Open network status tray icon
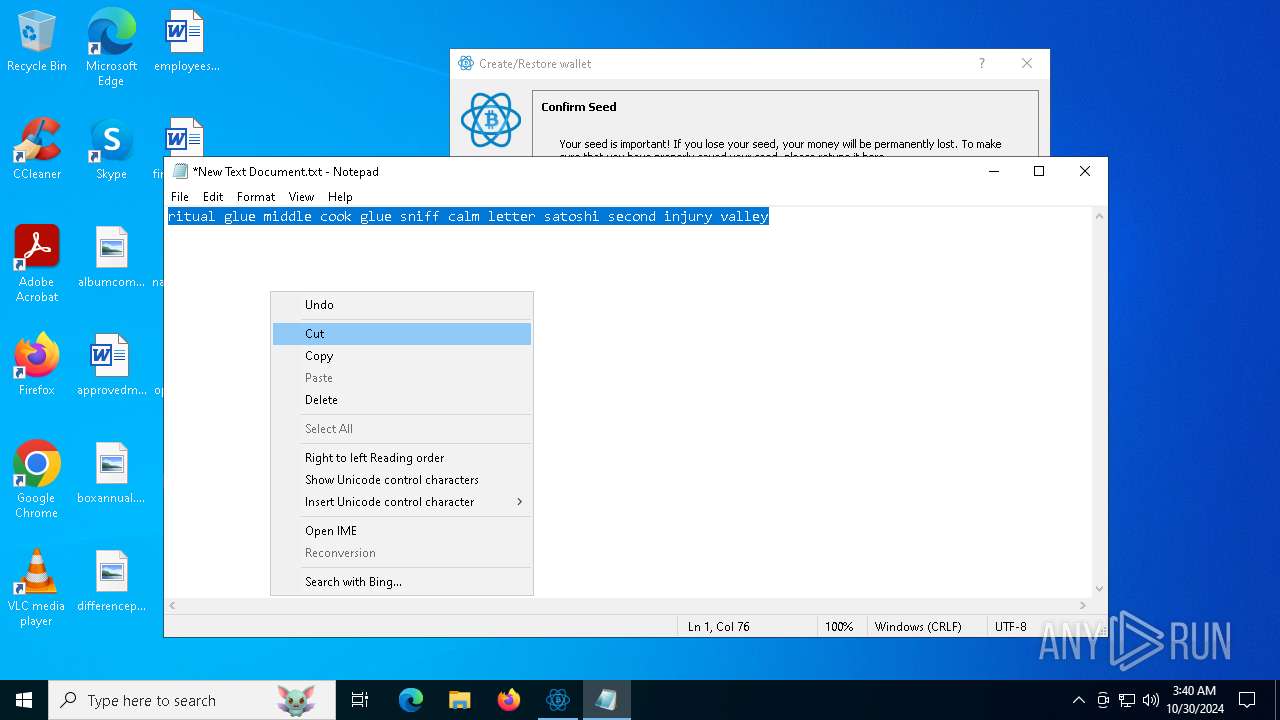The width and height of the screenshot is (1280, 720). pyautogui.click(x=1127, y=700)
